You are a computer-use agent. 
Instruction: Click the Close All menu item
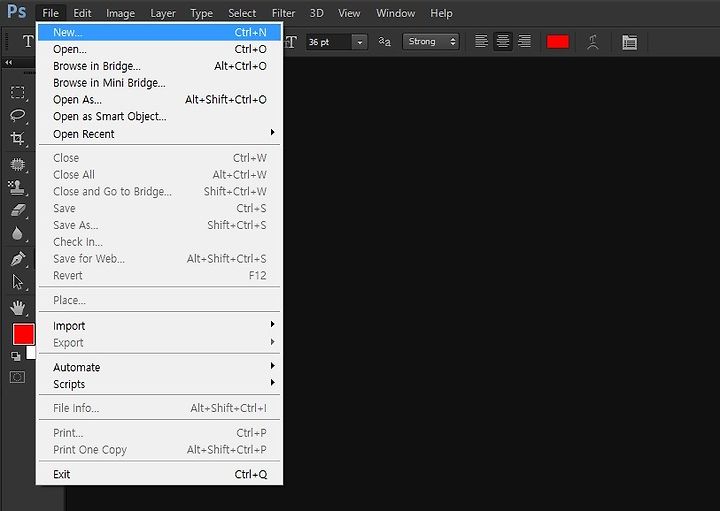(x=159, y=175)
